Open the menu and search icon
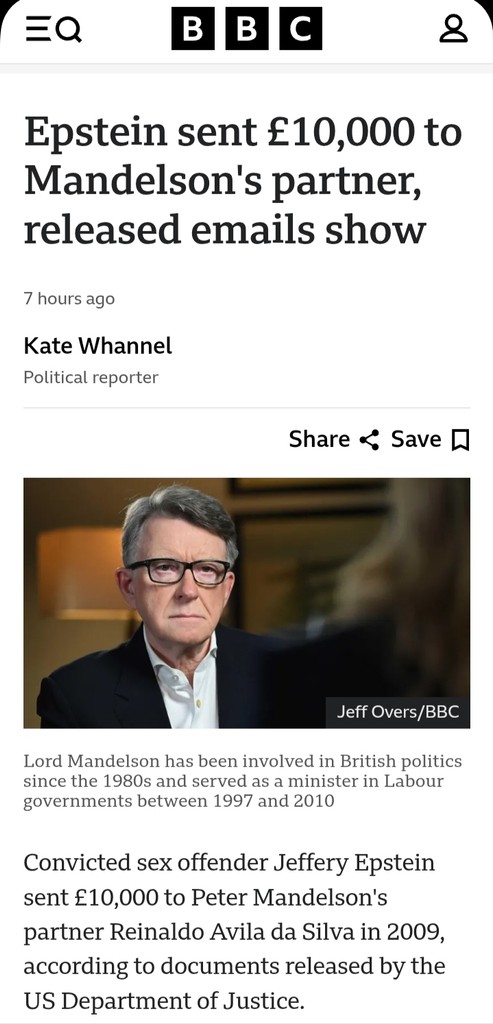The height and width of the screenshot is (1024, 493). coord(54,29)
